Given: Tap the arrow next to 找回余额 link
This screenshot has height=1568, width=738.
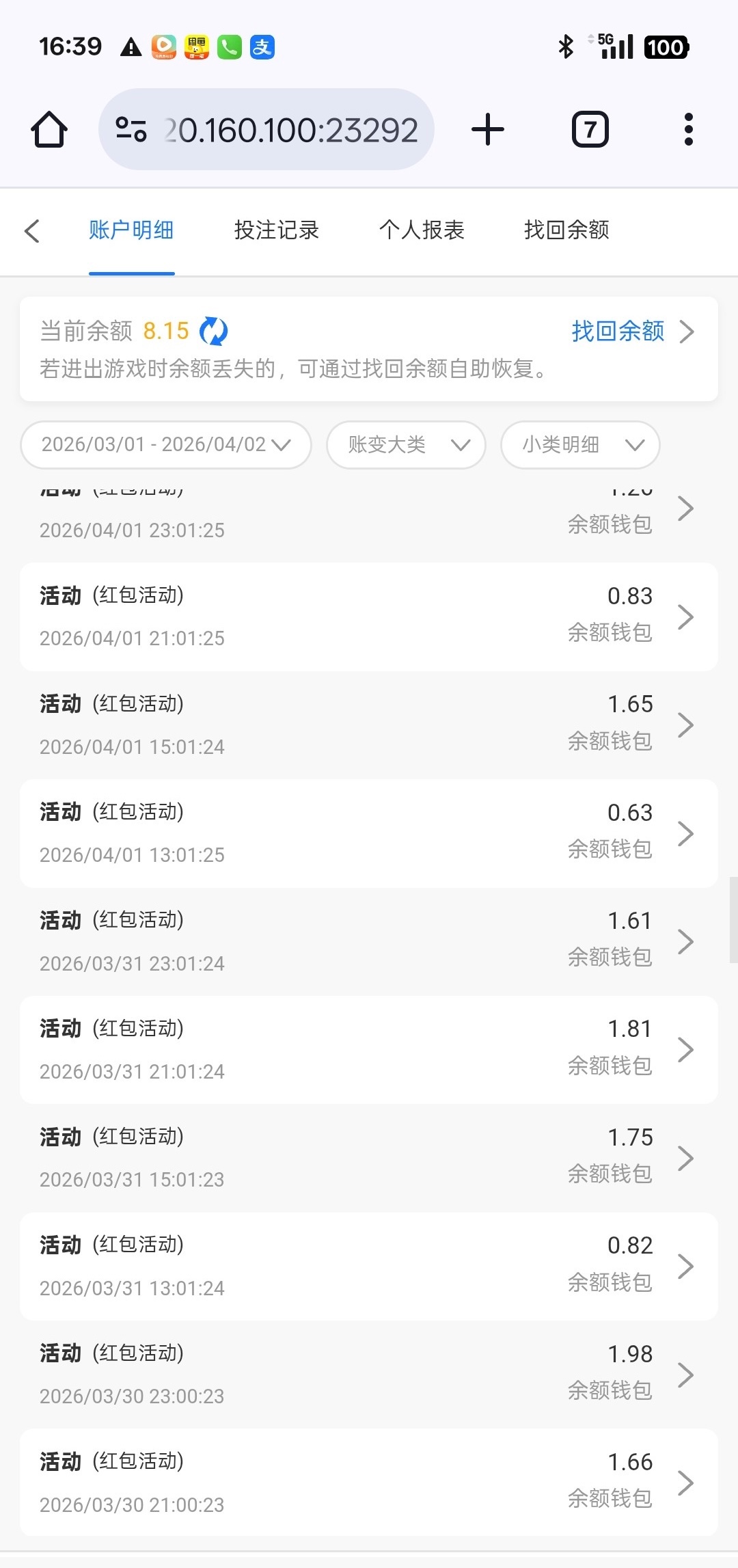Looking at the screenshot, I should click(687, 332).
